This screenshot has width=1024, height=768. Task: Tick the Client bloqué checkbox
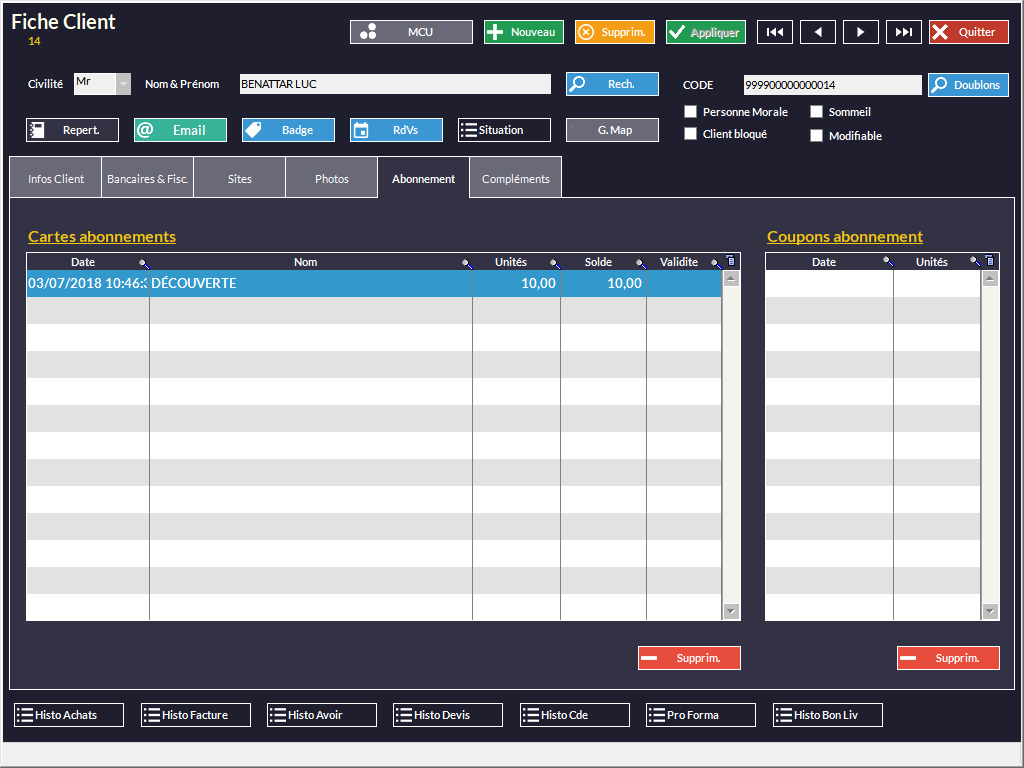(x=690, y=134)
